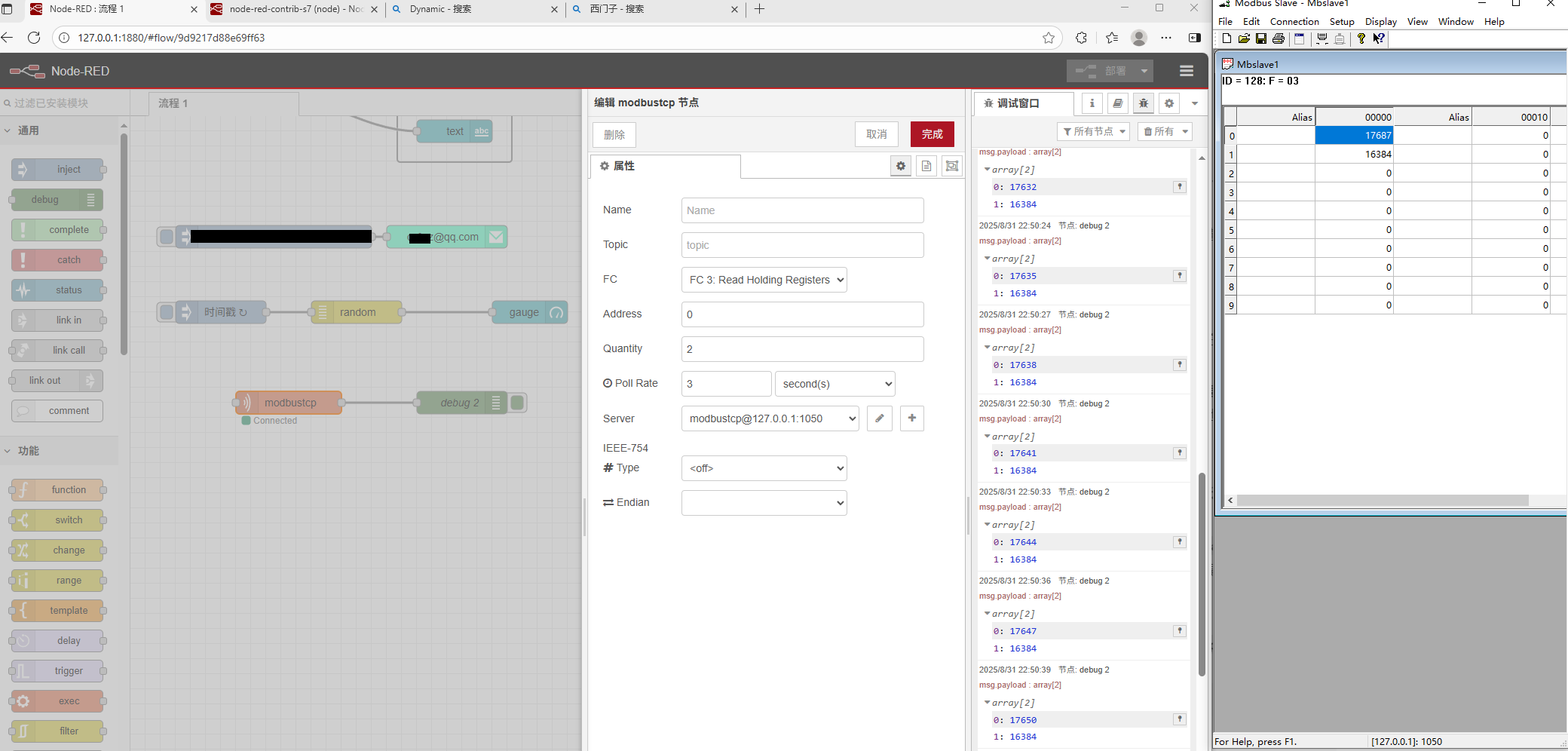This screenshot has width=1568, height=751.
Task: Collapse the 功能 palette category
Action: [60, 451]
